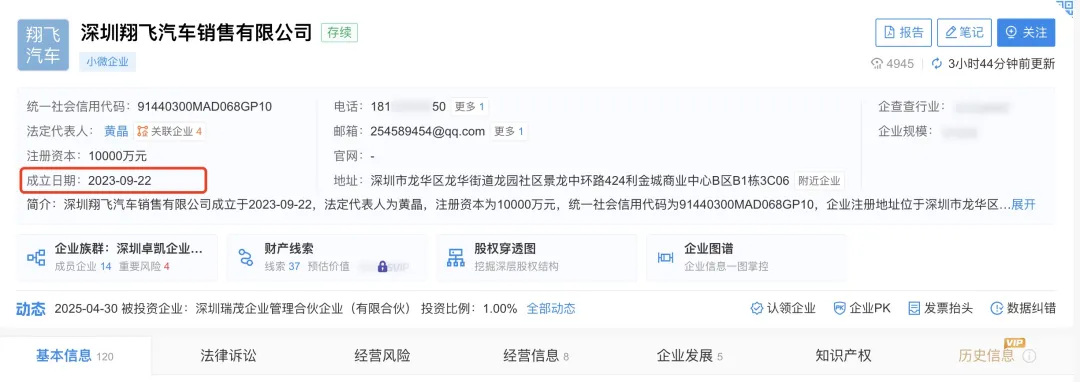Click the 股权穿透图 structure icon
This screenshot has width=1080, height=382.
[456, 257]
